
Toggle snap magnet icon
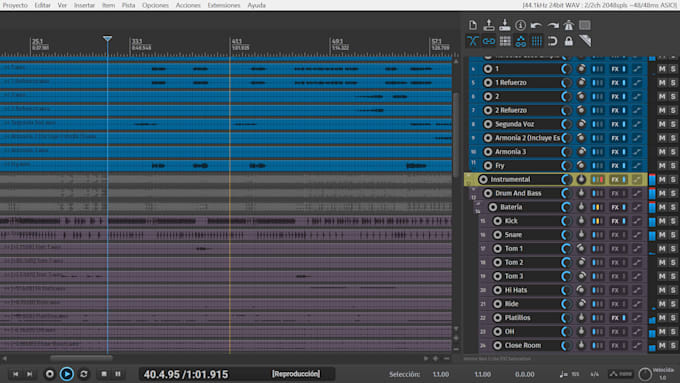coord(552,41)
